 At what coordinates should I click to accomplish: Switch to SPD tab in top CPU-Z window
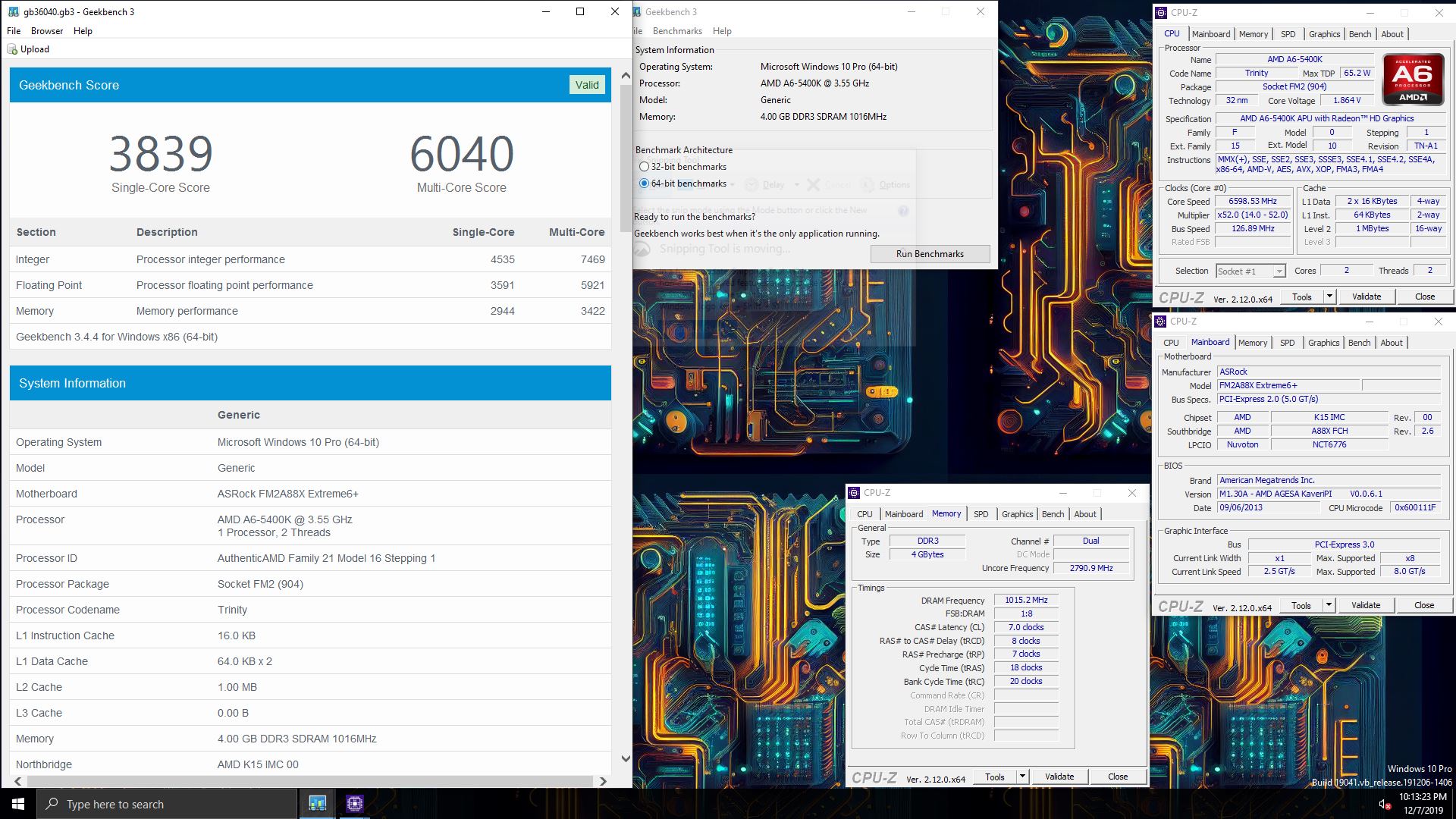coord(1288,34)
